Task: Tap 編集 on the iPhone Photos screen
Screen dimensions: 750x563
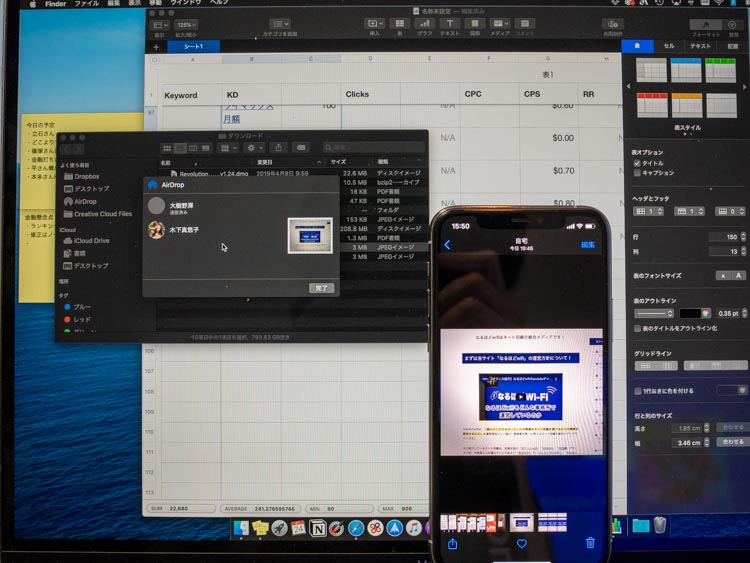Action: coord(587,244)
